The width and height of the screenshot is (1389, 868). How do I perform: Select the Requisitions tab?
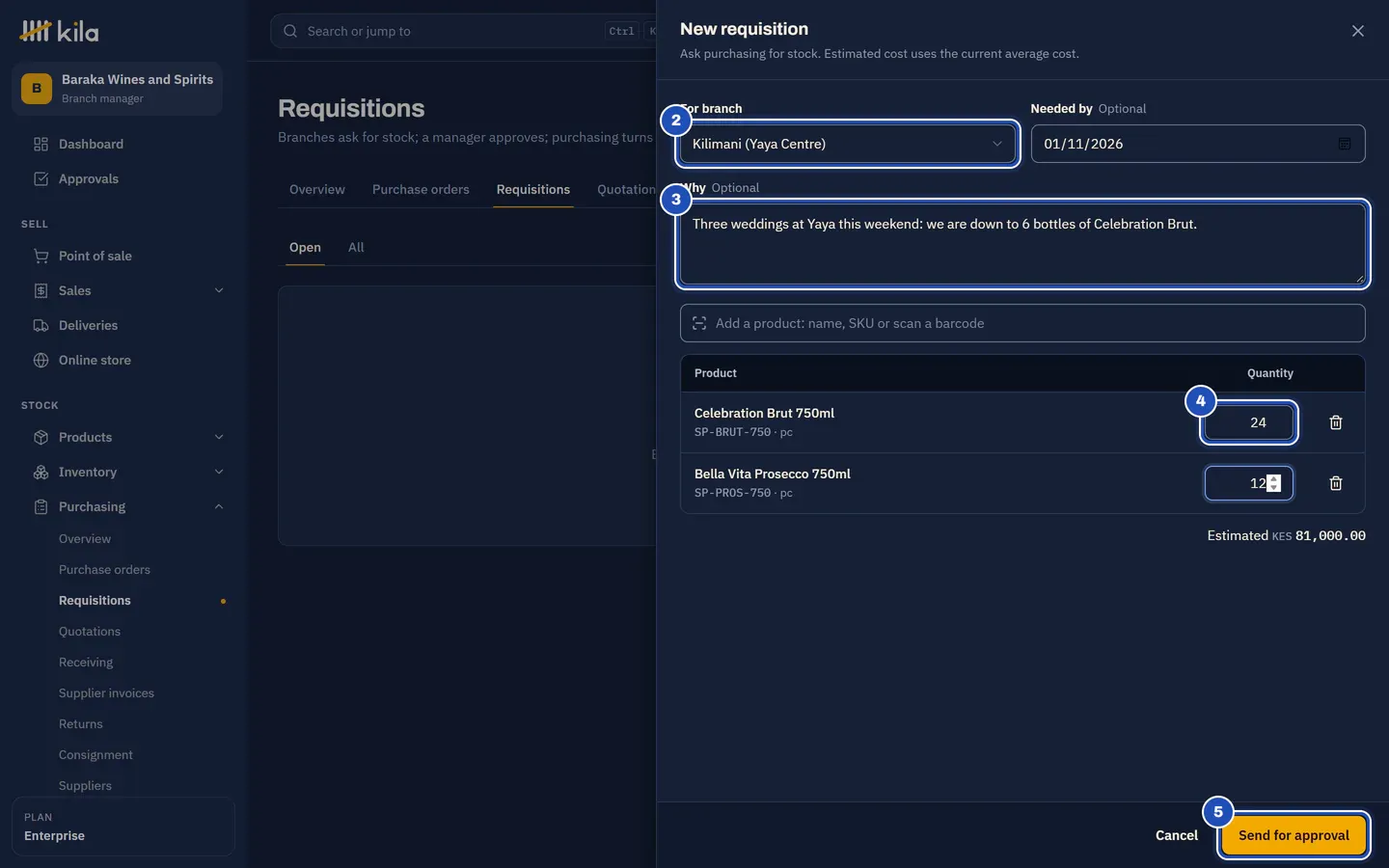[533, 189]
